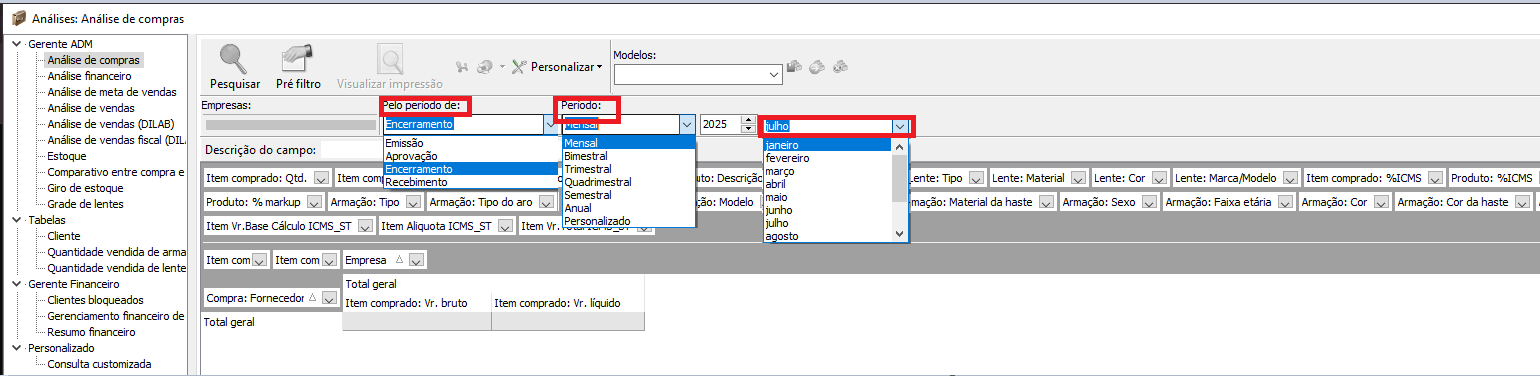1540x376 pixels.
Task: Click month list scrollbar up arrow
Action: click(899, 147)
